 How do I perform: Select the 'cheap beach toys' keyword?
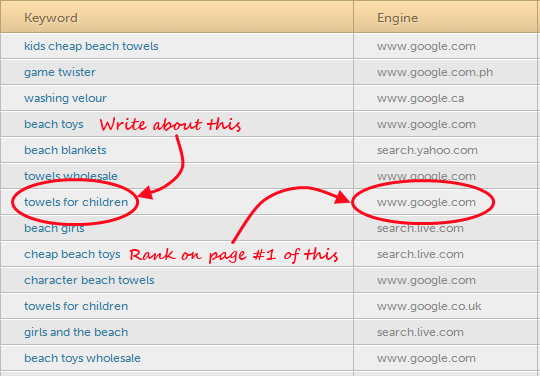pos(72,254)
